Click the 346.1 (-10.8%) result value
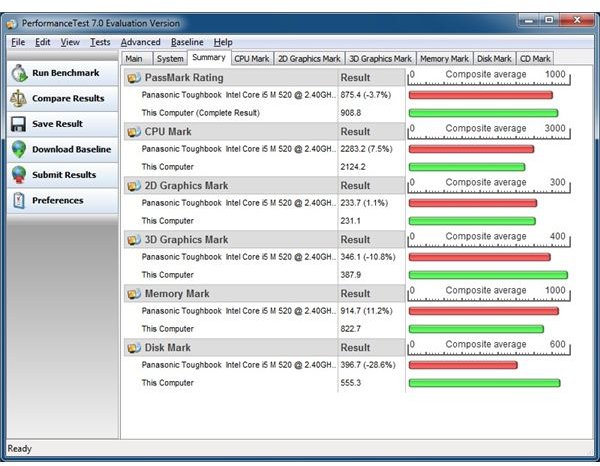600x466 pixels. tap(368, 257)
